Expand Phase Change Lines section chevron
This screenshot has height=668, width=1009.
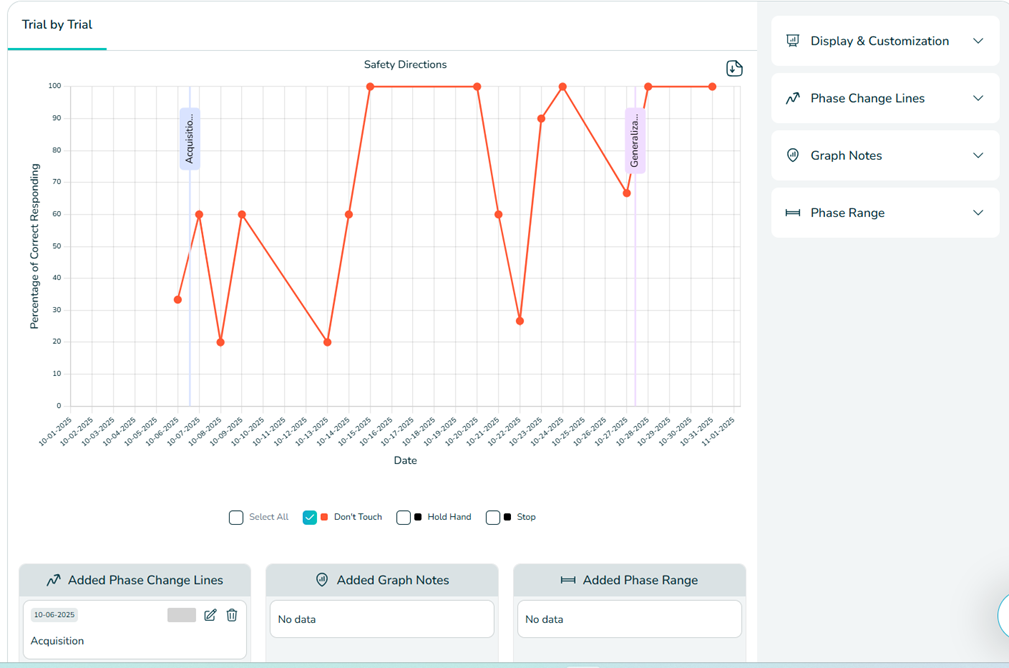click(x=978, y=98)
